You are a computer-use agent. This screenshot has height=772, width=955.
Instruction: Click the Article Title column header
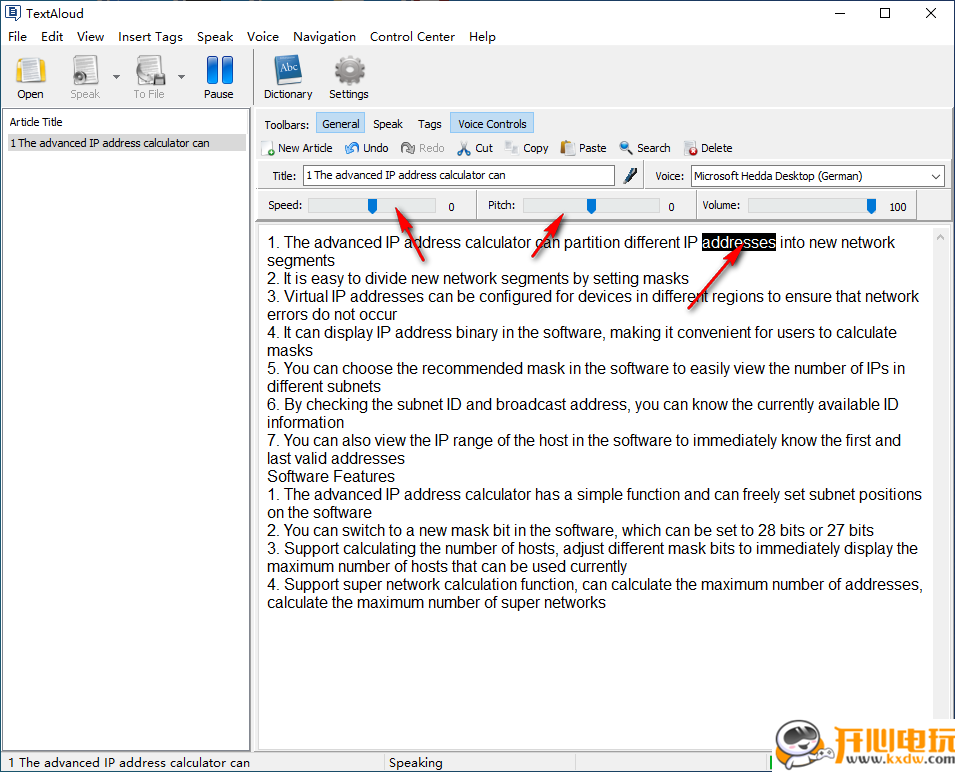[x=127, y=122]
